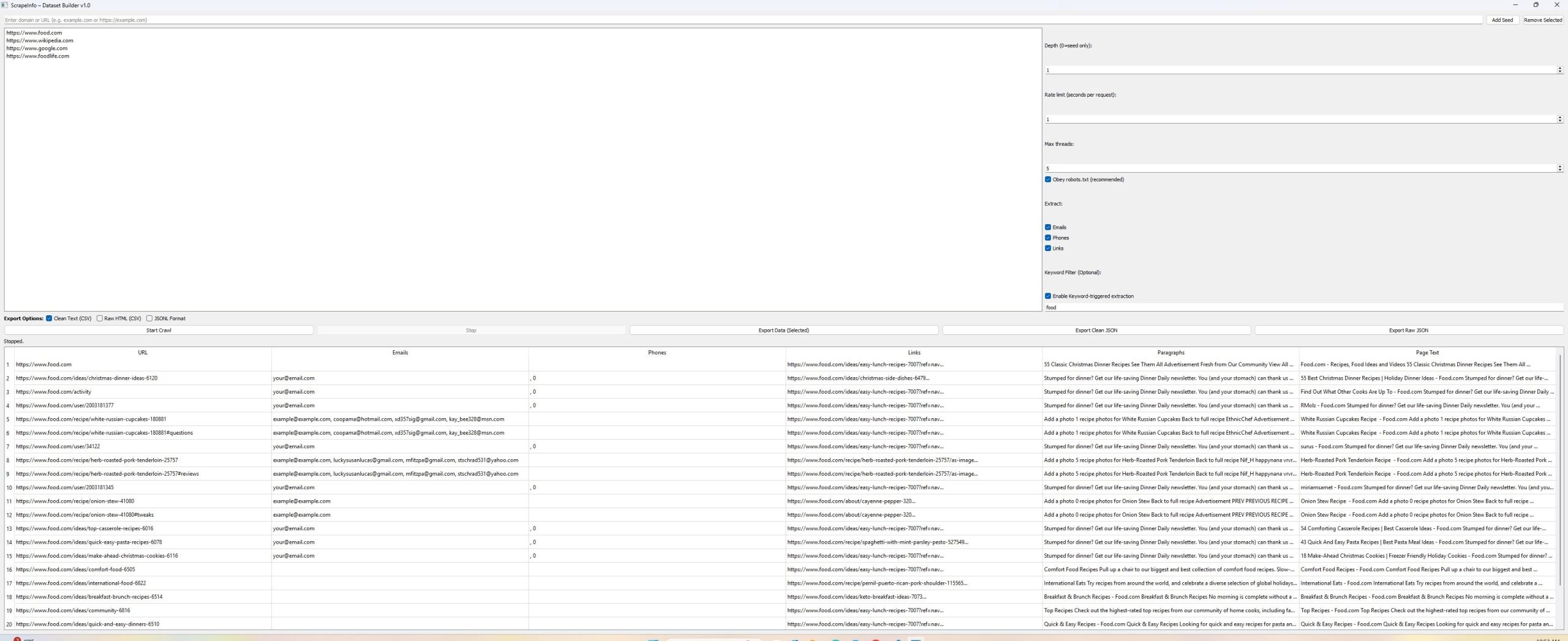Viewport: 1568px width, 641px height.
Task: Click inside the Depth value field
Action: tap(1300, 70)
